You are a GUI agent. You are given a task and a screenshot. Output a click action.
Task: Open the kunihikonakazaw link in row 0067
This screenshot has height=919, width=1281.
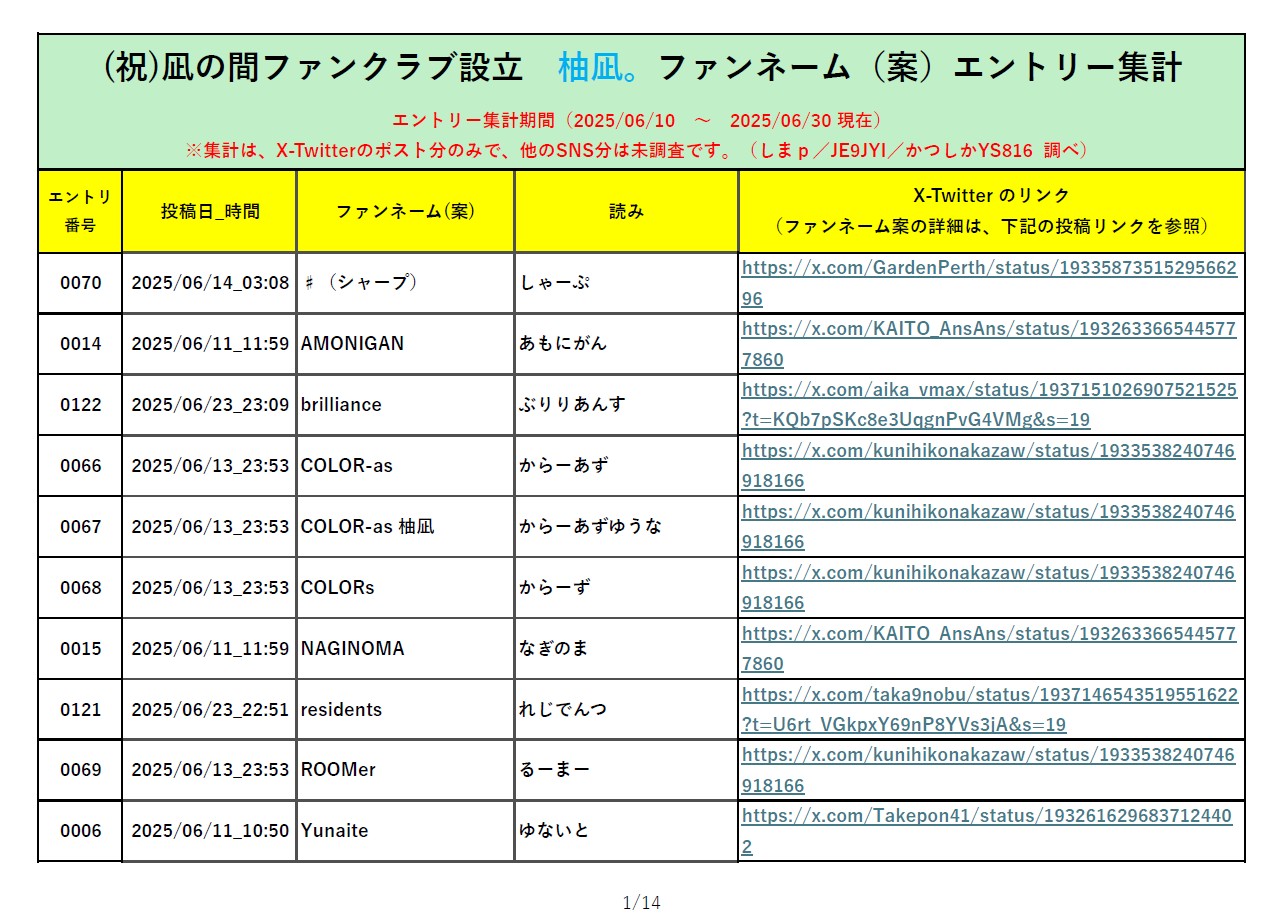[x=990, y=527]
